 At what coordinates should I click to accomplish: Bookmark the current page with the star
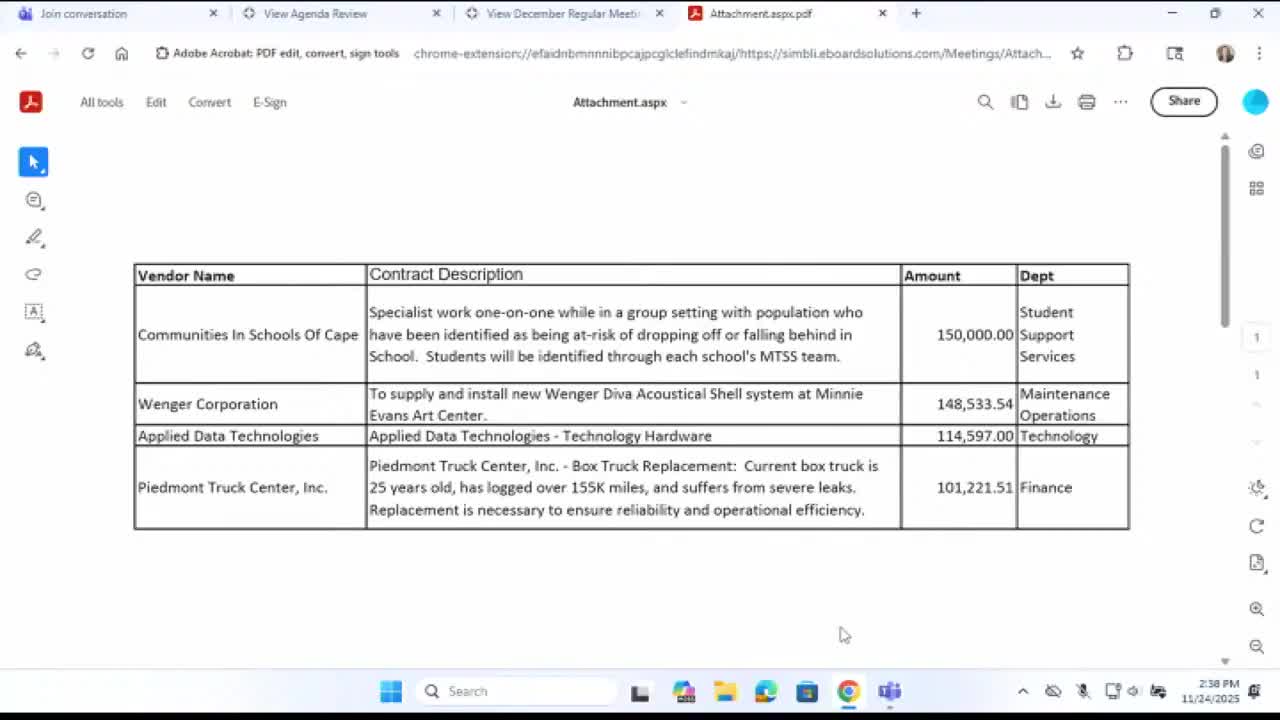[x=1077, y=54]
